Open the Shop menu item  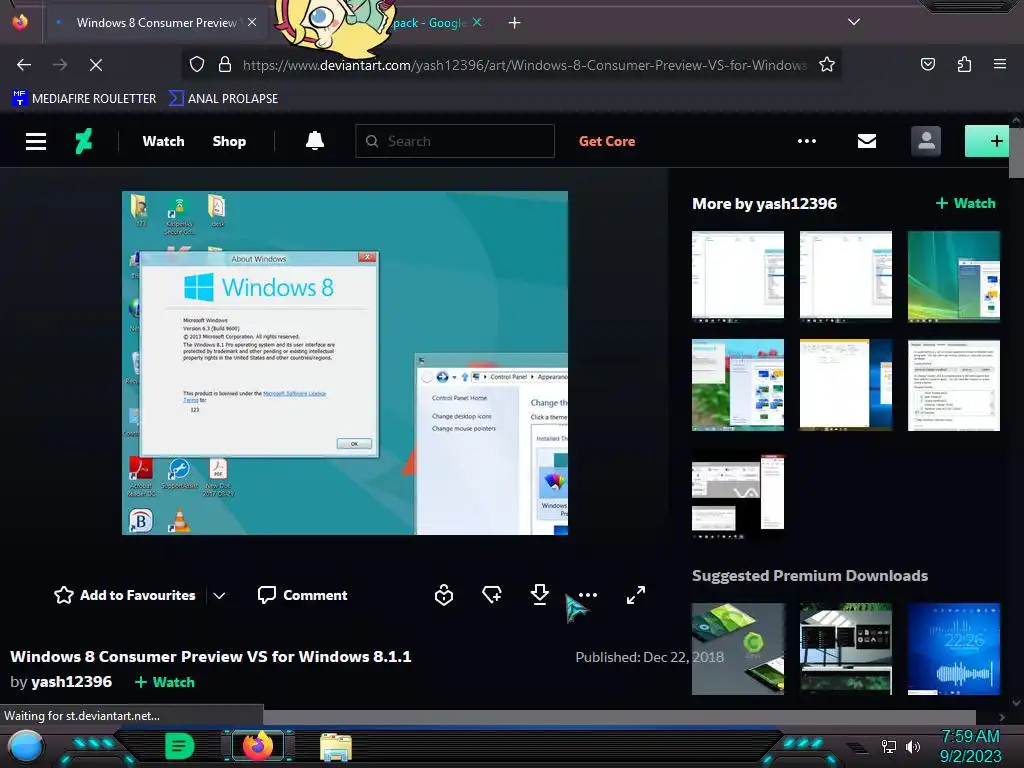(x=229, y=141)
